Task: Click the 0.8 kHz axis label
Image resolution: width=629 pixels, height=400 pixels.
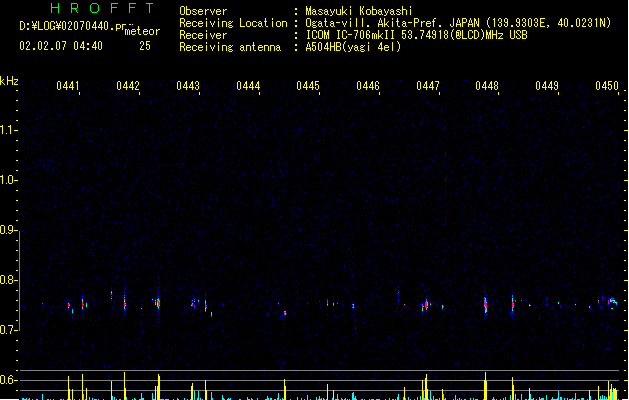Action: pyautogui.click(x=8, y=280)
